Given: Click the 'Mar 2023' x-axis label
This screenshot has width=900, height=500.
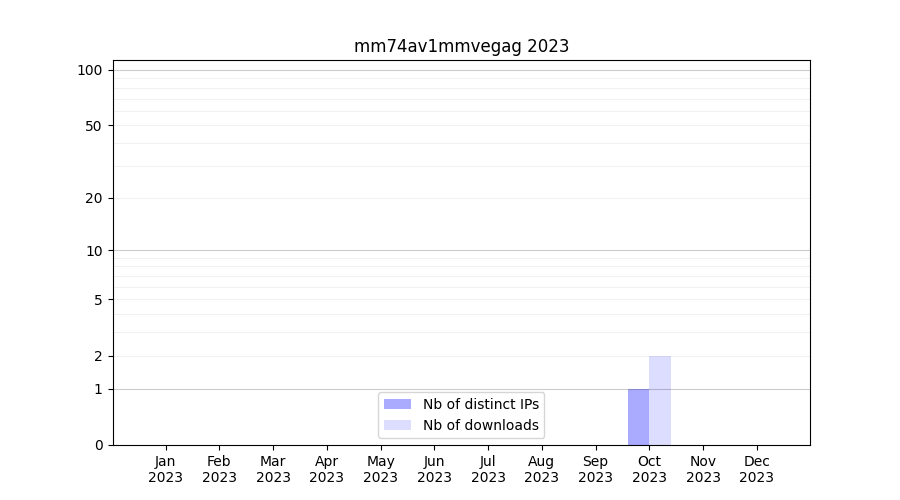Looking at the screenshot, I should [273, 469].
